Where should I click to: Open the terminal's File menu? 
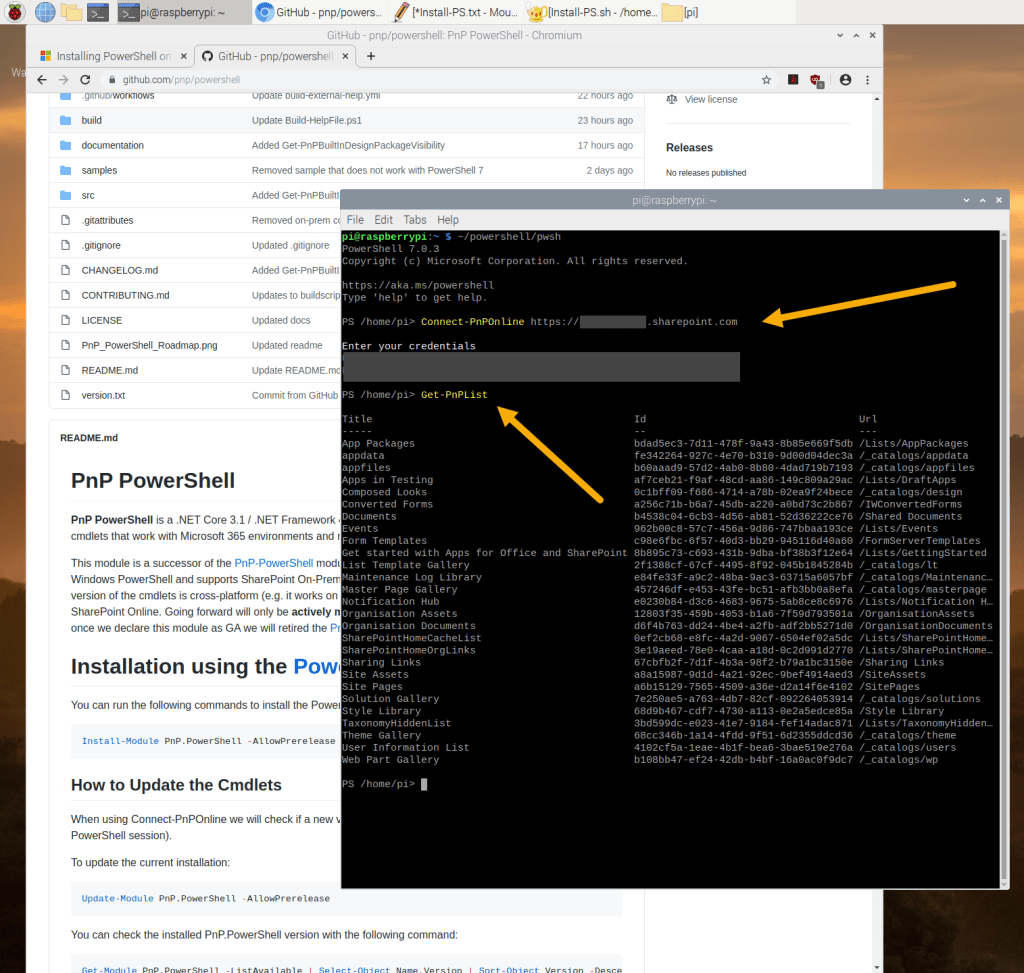point(355,219)
